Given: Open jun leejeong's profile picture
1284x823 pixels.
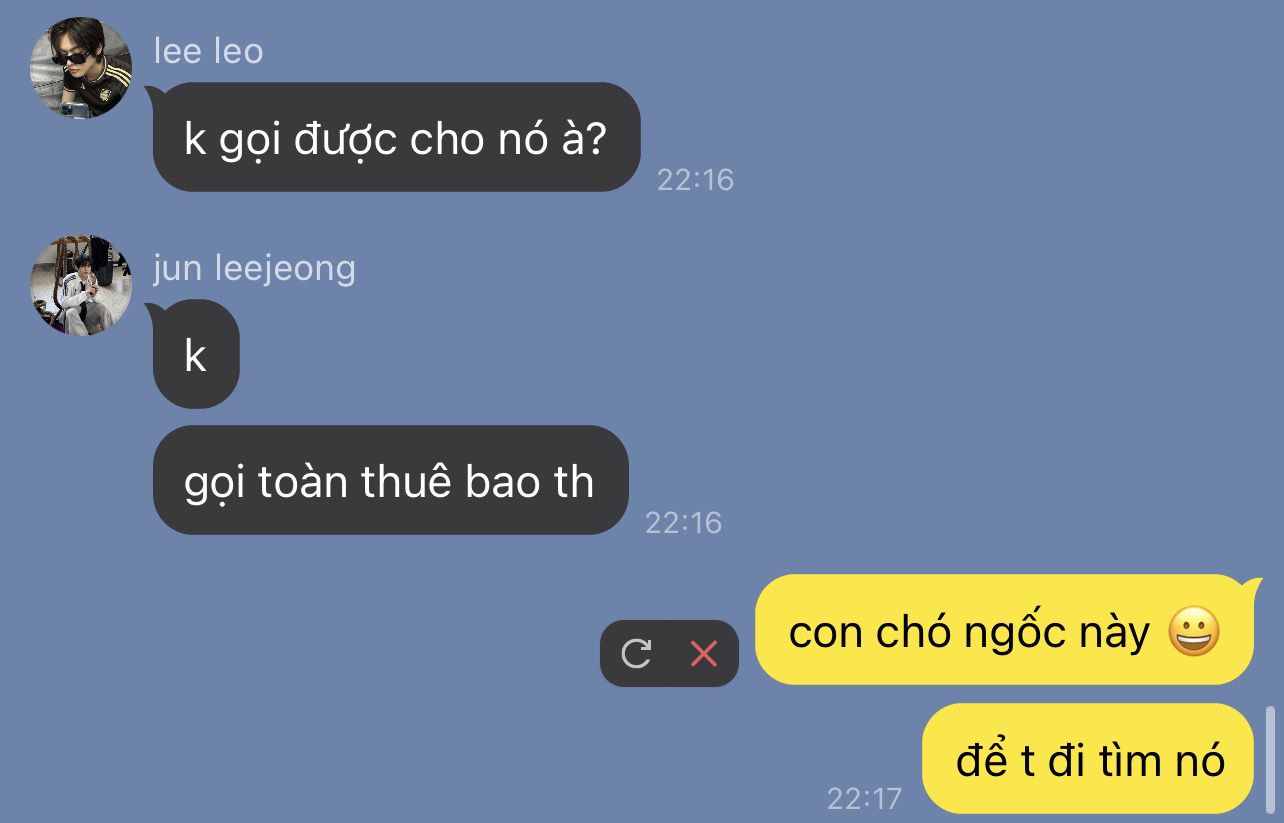Looking at the screenshot, I should (x=81, y=285).
